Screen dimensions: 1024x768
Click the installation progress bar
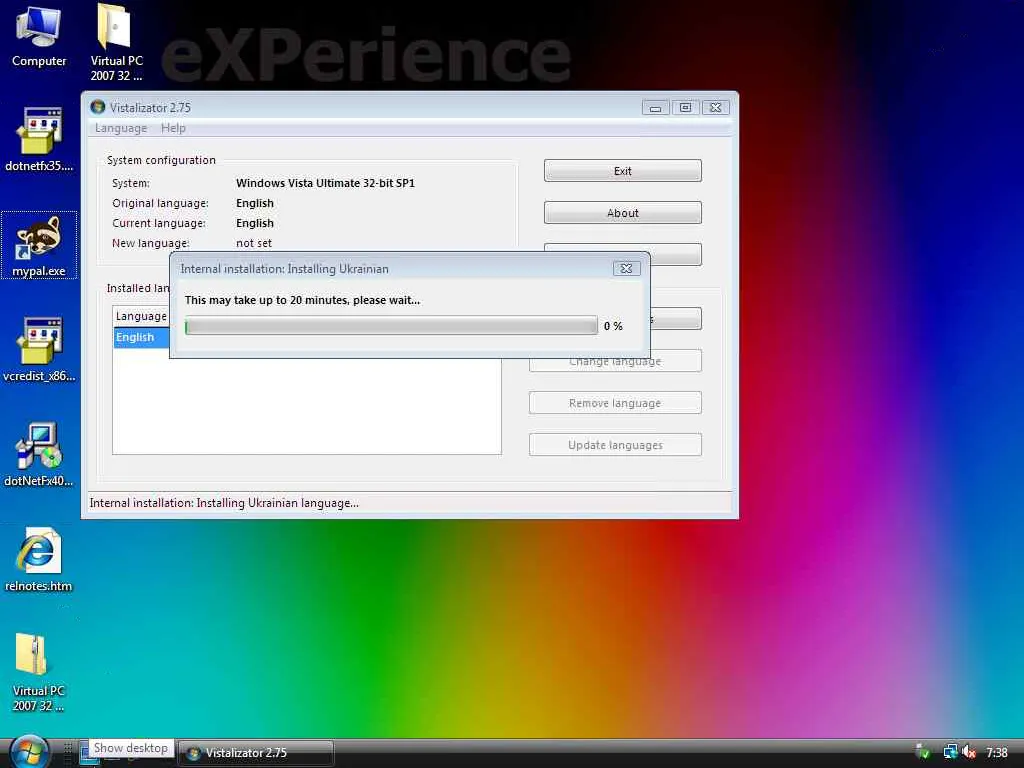(391, 326)
